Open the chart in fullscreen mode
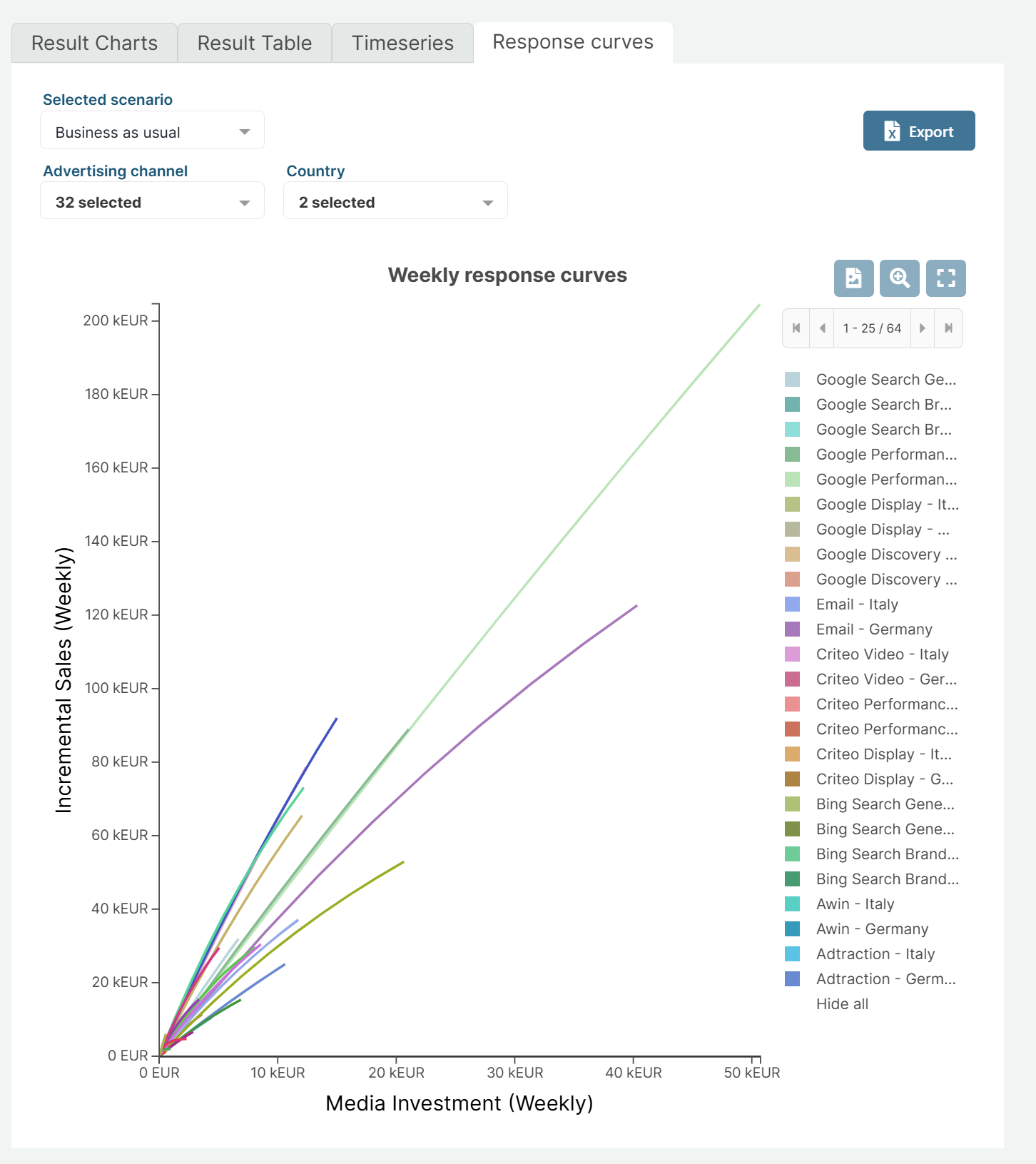This screenshot has width=1036, height=1164. coord(945,278)
